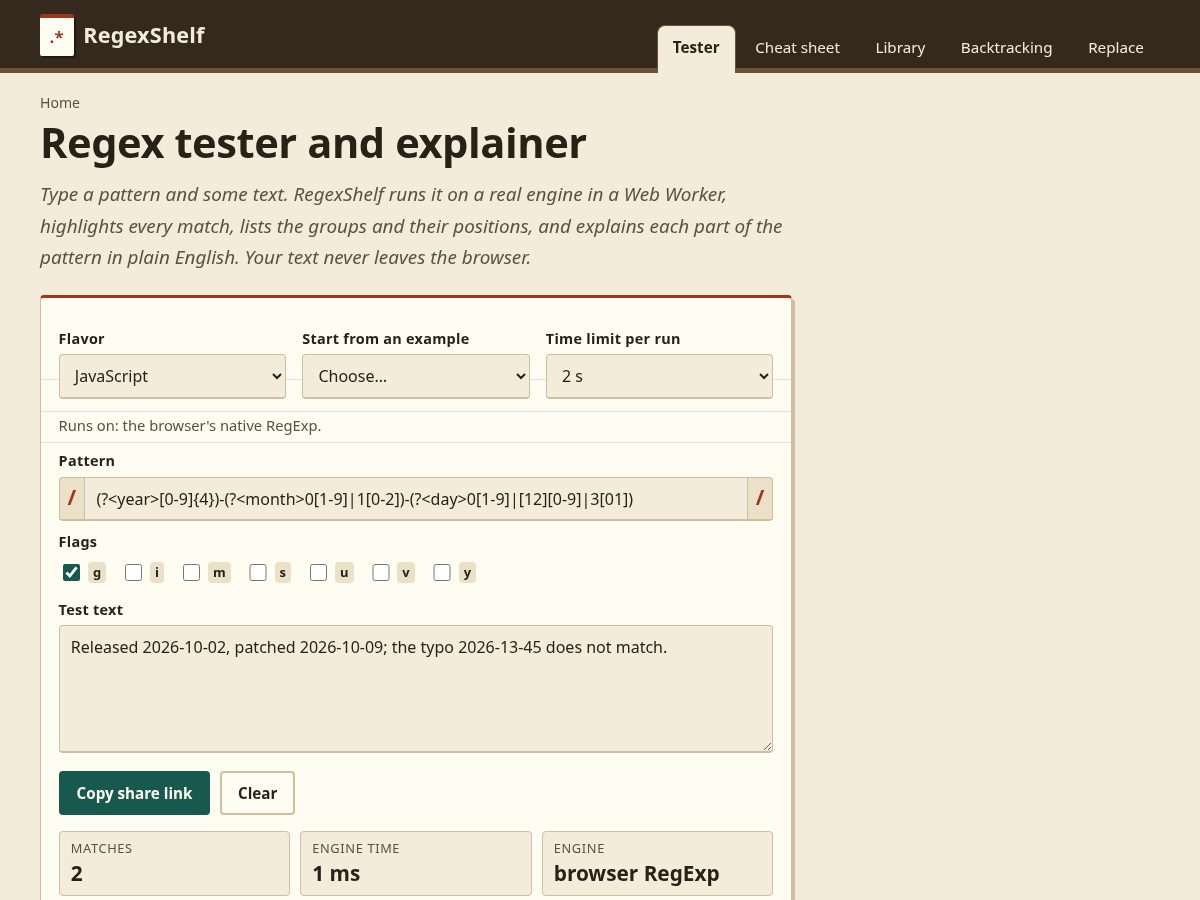Enable the m multiline flag checkbox
The width and height of the screenshot is (1200, 900).
tap(191, 573)
